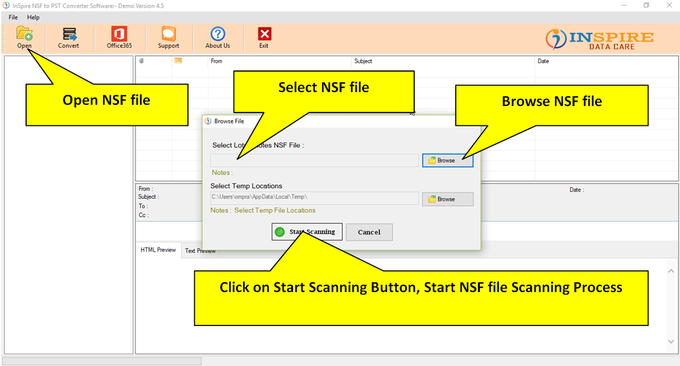Click the app icon in title bar
Viewport: 680px width, 366px height.
[x=6, y=6]
